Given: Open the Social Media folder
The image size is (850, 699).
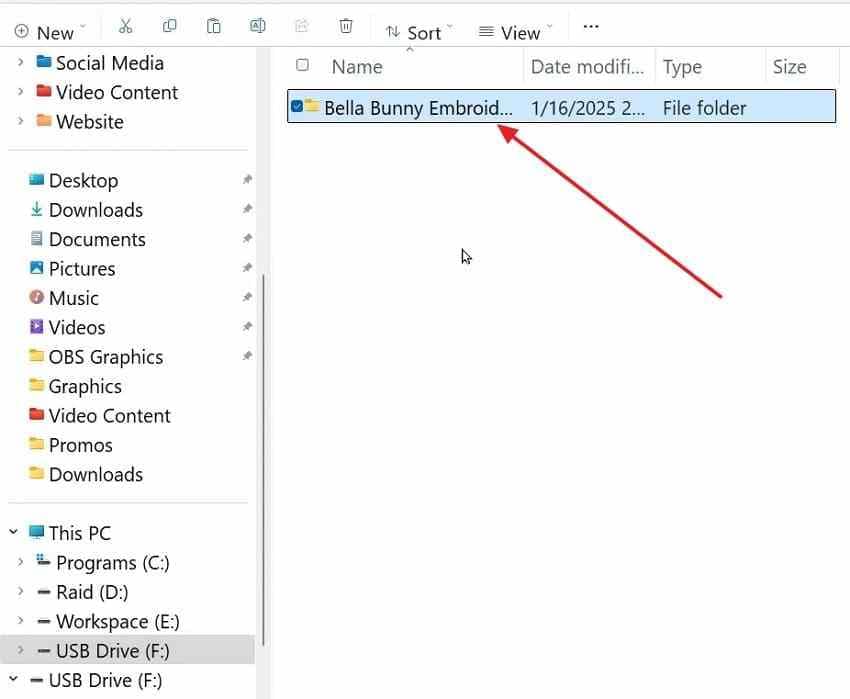Looking at the screenshot, I should pos(110,63).
